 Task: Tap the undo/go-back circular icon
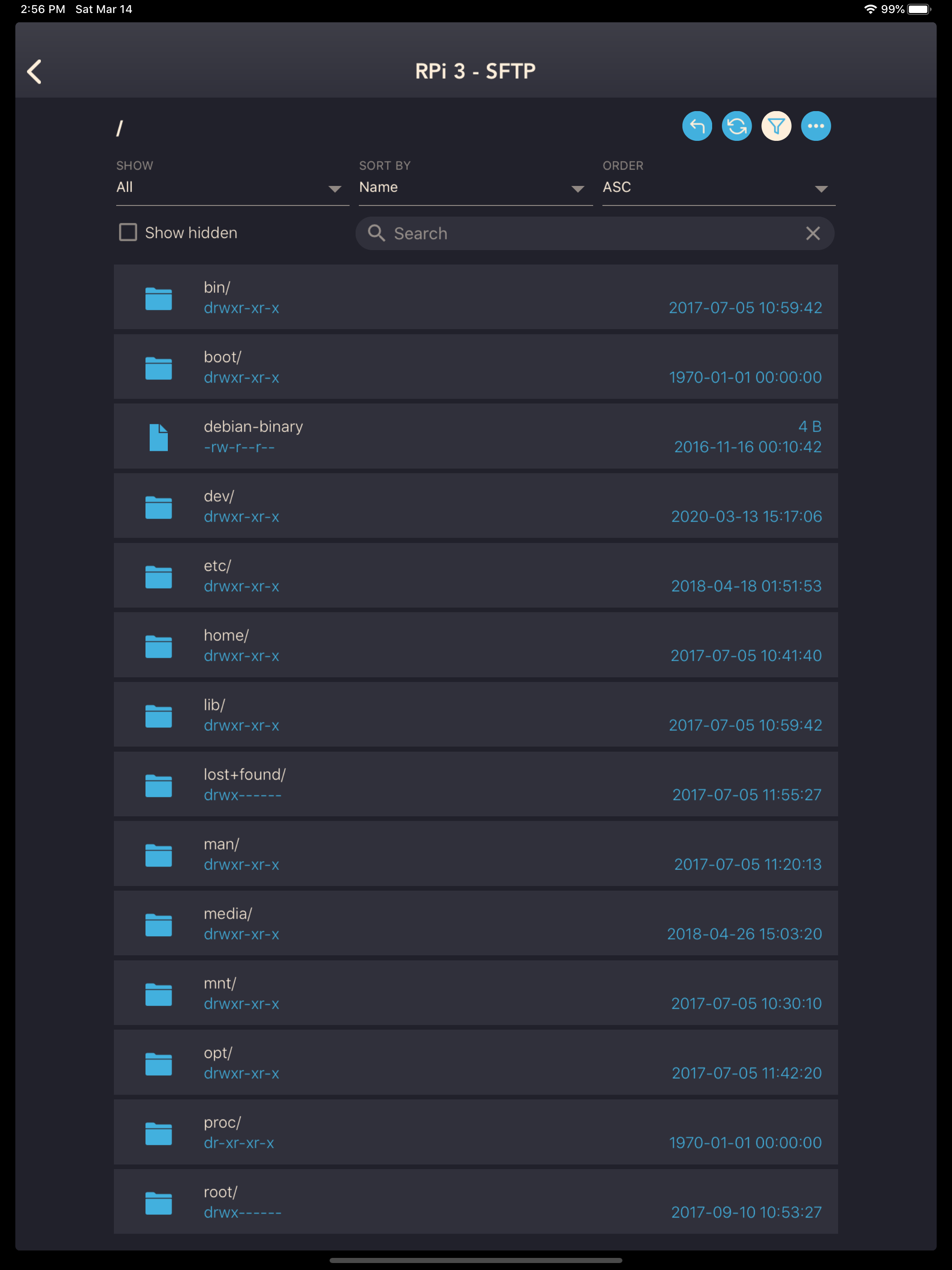coord(698,126)
